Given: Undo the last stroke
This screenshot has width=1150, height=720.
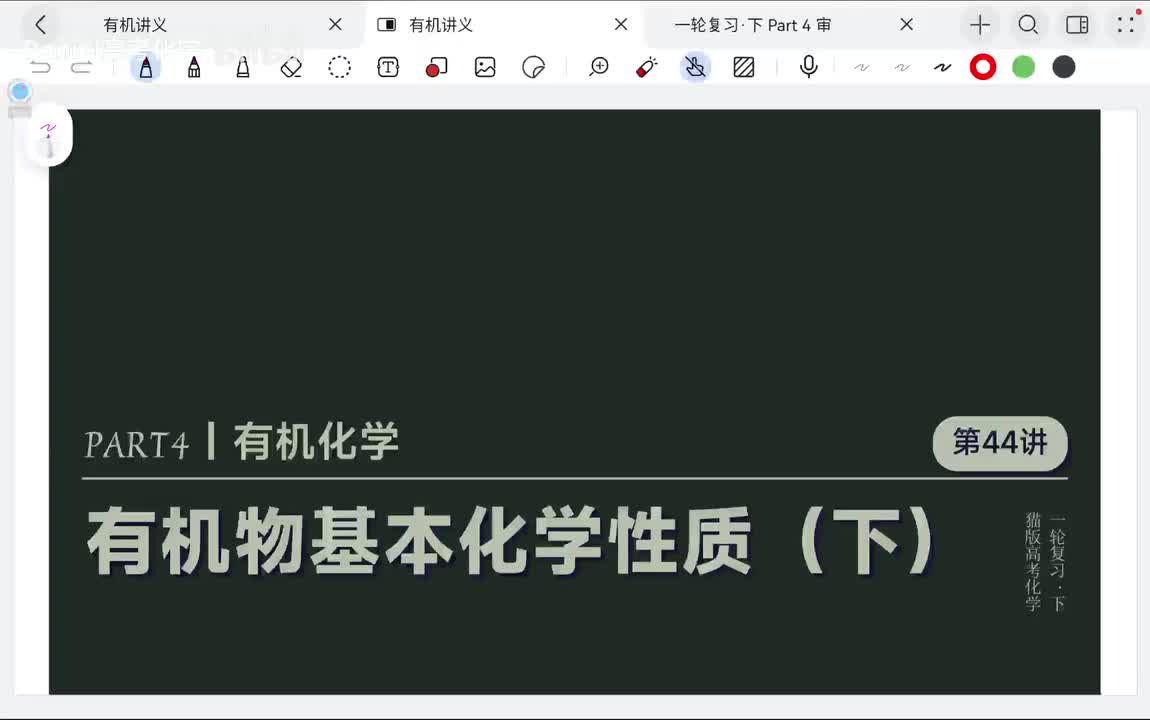Looking at the screenshot, I should 40,67.
